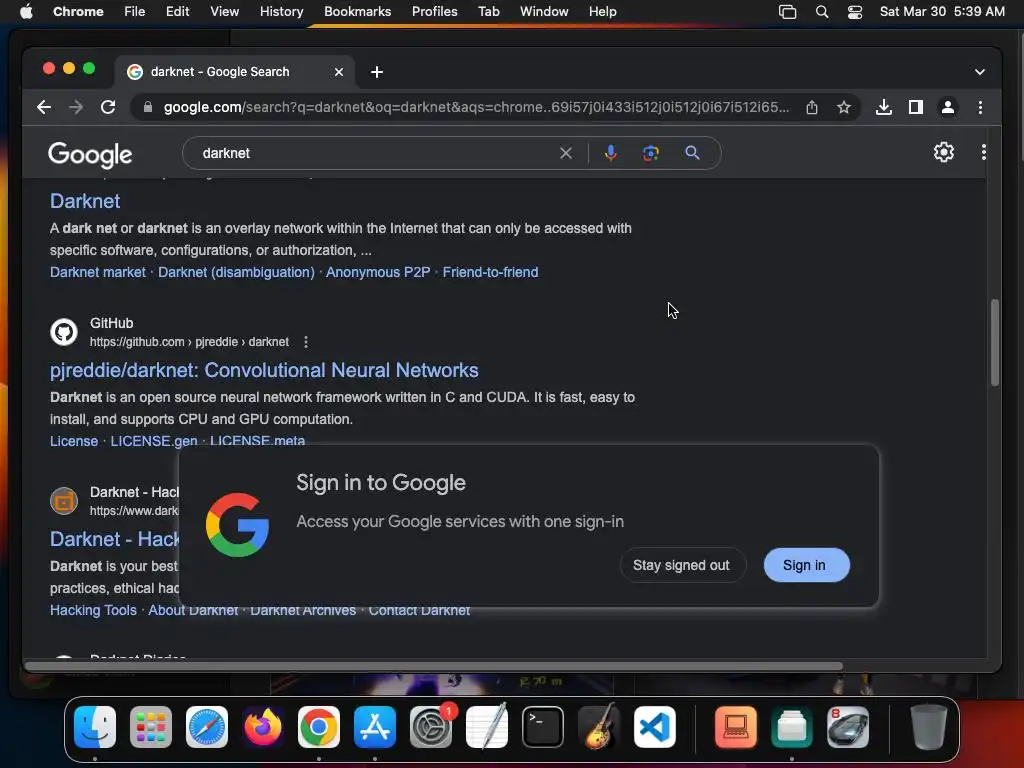Search by image with Lens icon
The width and height of the screenshot is (1024, 768).
[650, 153]
